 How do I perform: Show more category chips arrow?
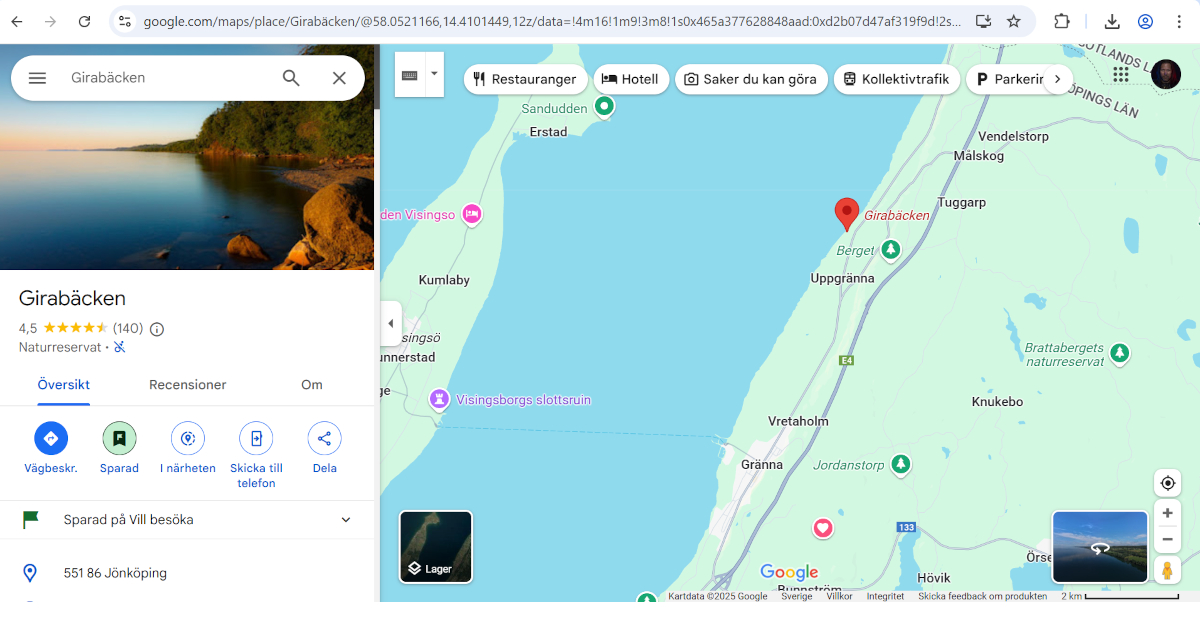pyautogui.click(x=1057, y=79)
